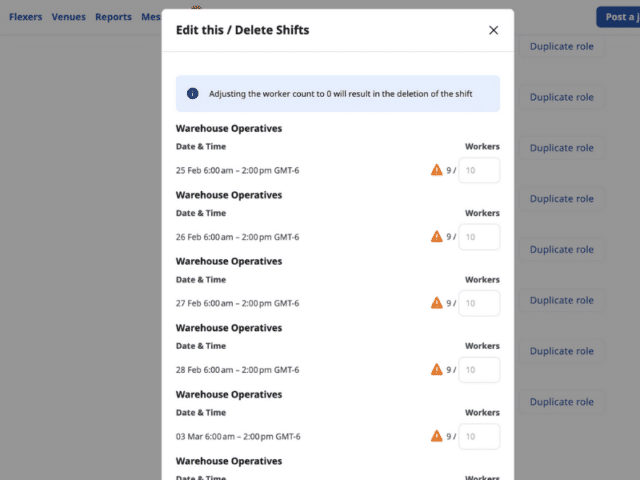Click warning icon for 03 Mar shift
The image size is (640, 480).
click(436, 436)
